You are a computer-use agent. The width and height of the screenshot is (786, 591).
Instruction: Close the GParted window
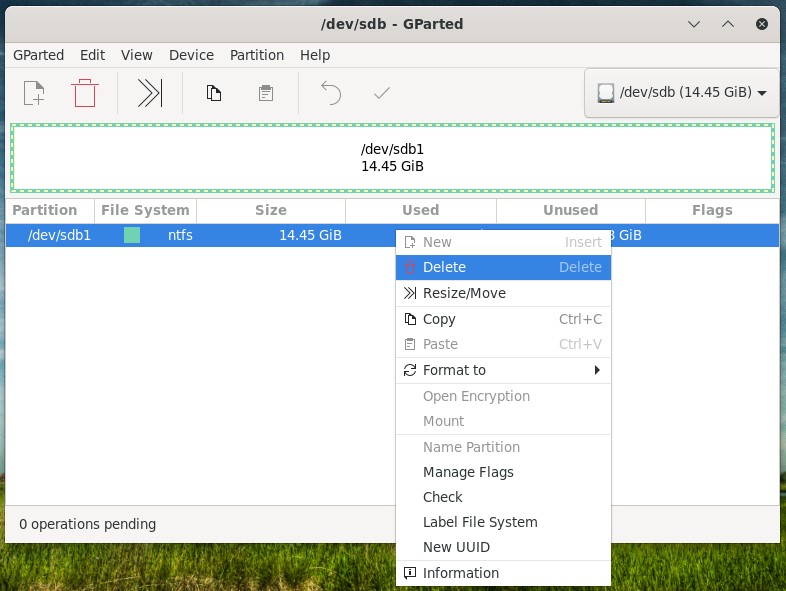(x=762, y=24)
